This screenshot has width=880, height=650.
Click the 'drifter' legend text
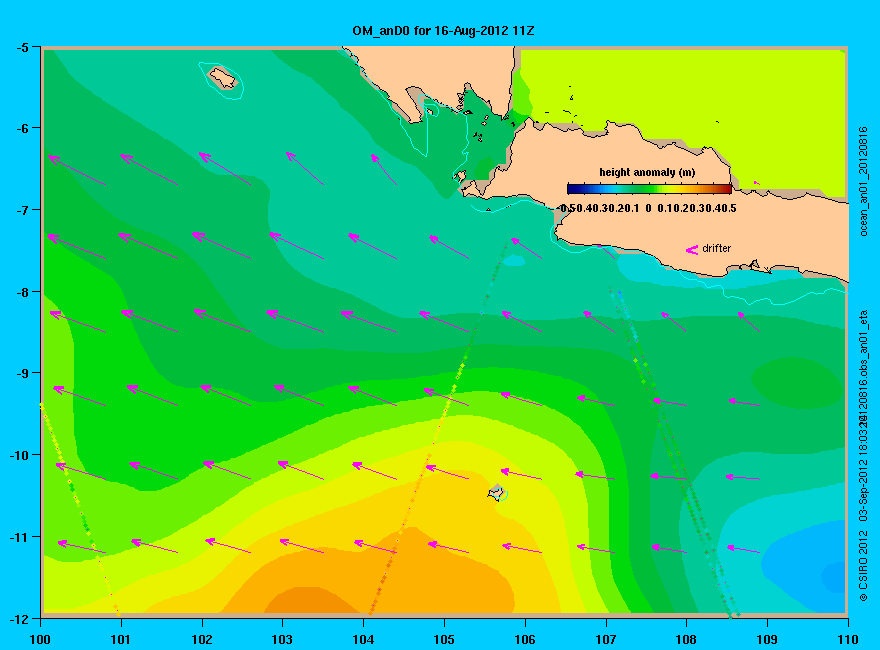[717, 248]
